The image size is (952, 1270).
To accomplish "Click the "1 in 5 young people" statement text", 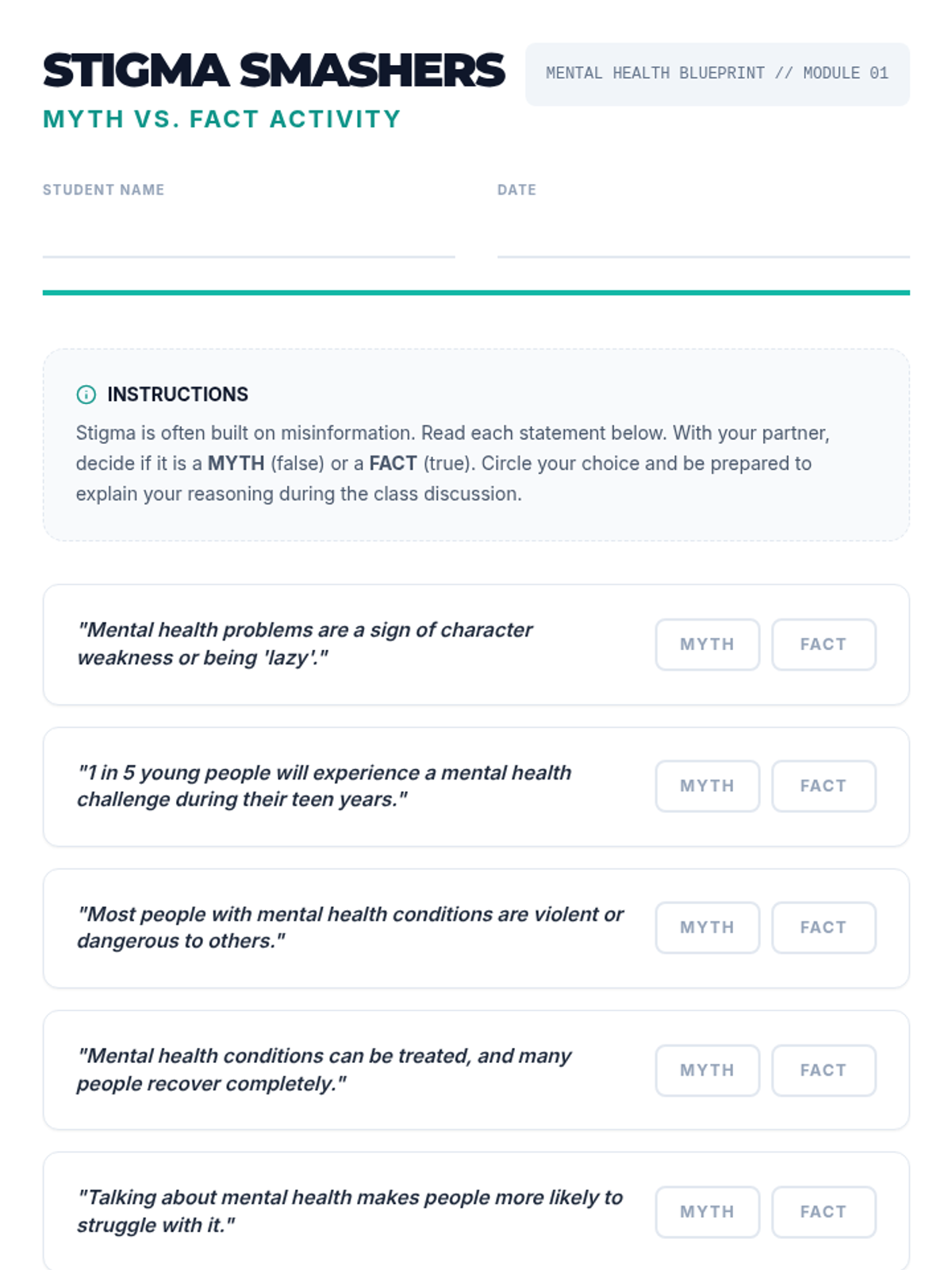I will tap(324, 786).
